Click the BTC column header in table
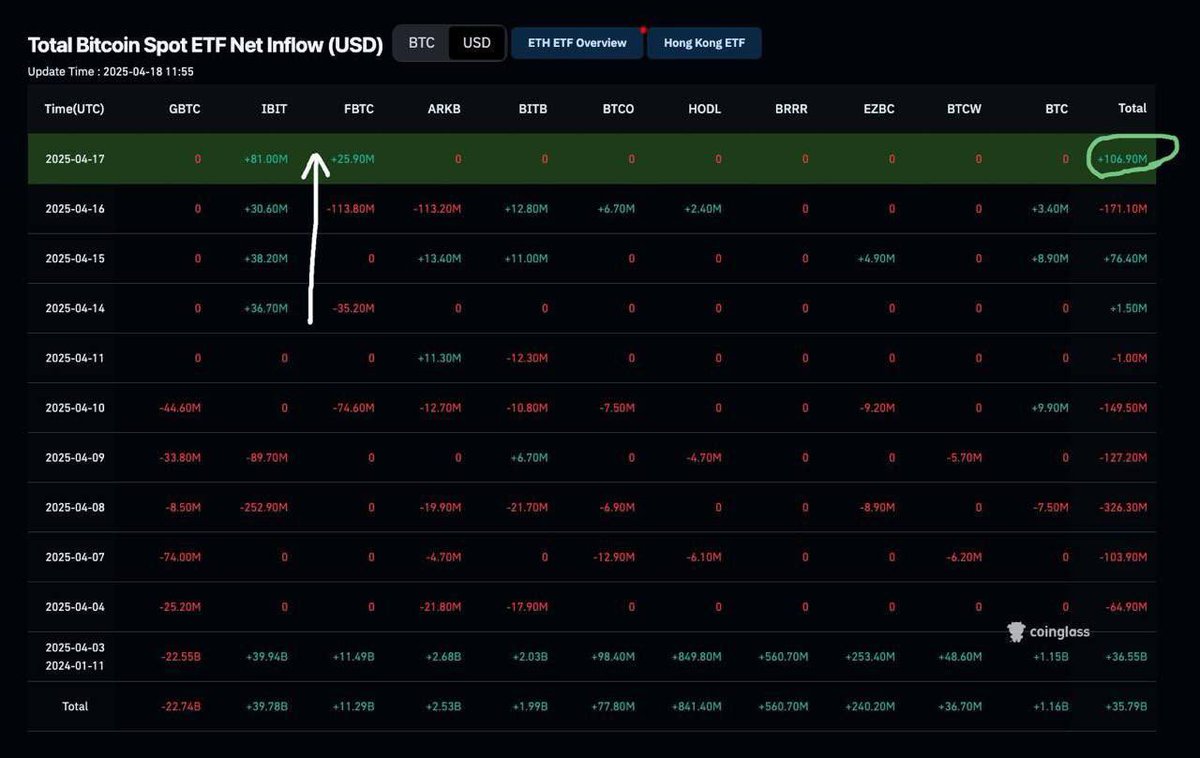The image size is (1200, 758). click(1056, 109)
